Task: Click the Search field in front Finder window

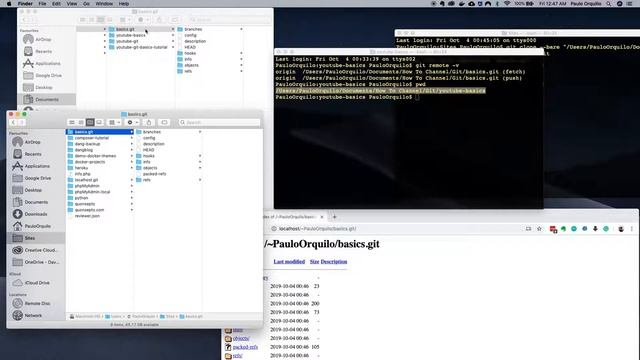Action: [219, 122]
